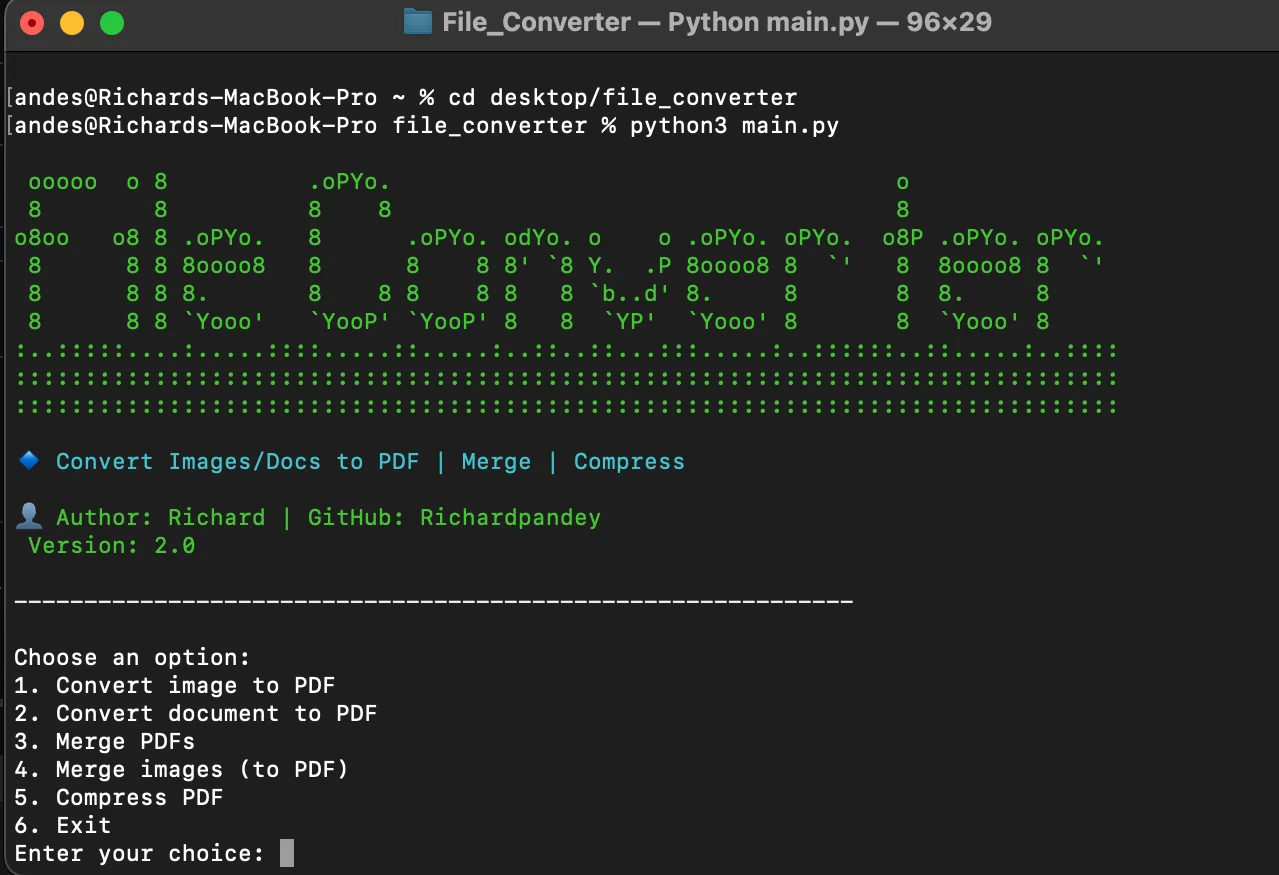Click the author silhouette icon
Image resolution: width=1279 pixels, height=875 pixels.
coord(29,515)
